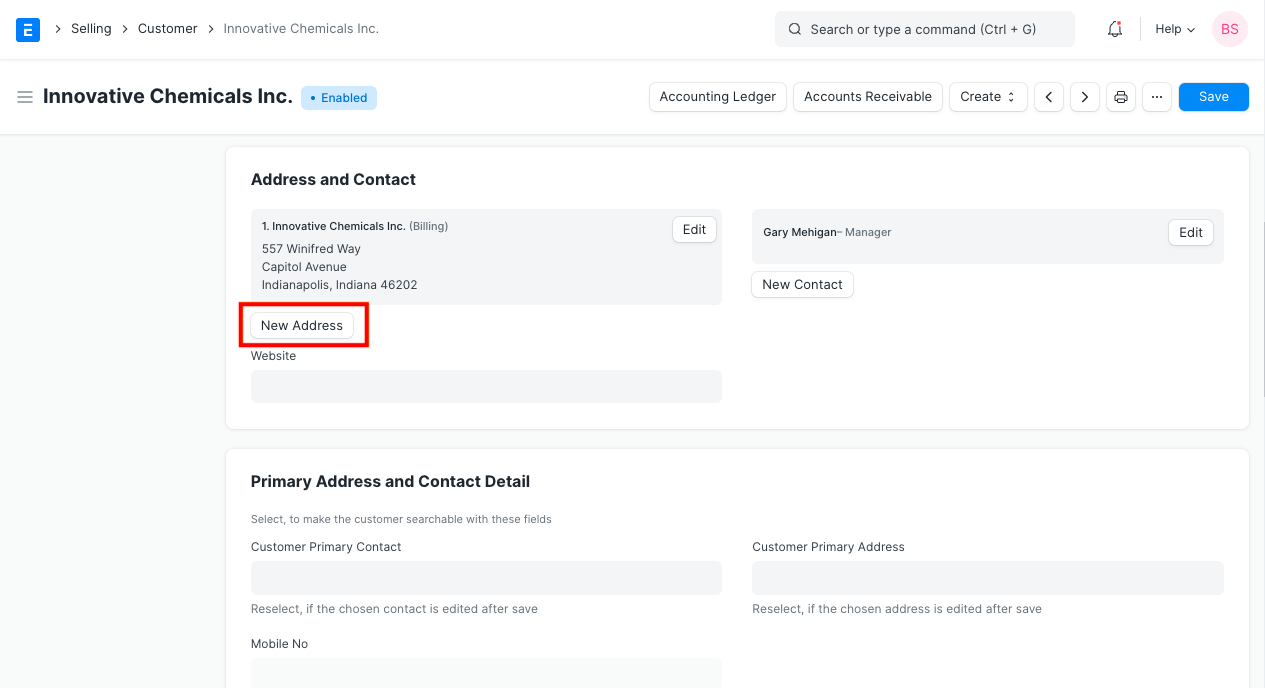This screenshot has width=1265, height=688.
Task: Open the Customer Primary Contact selector
Action: (486, 577)
